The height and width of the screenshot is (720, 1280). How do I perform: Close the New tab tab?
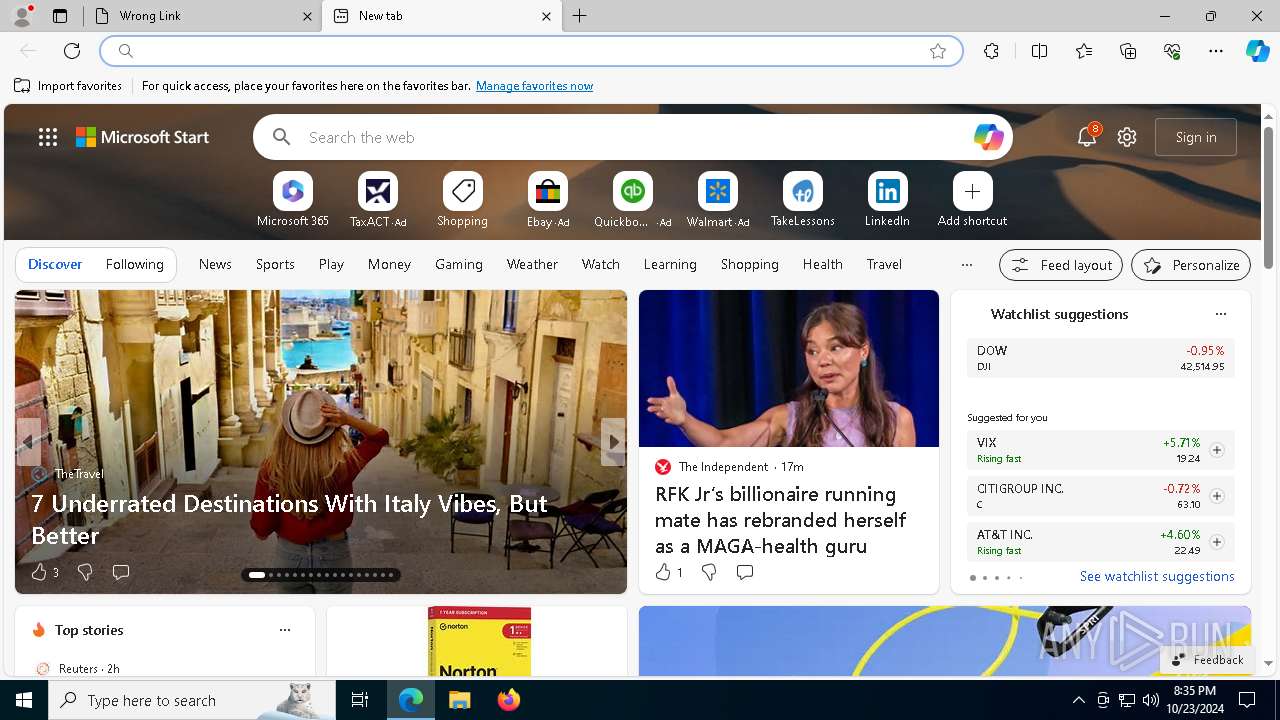pyautogui.click(x=546, y=16)
